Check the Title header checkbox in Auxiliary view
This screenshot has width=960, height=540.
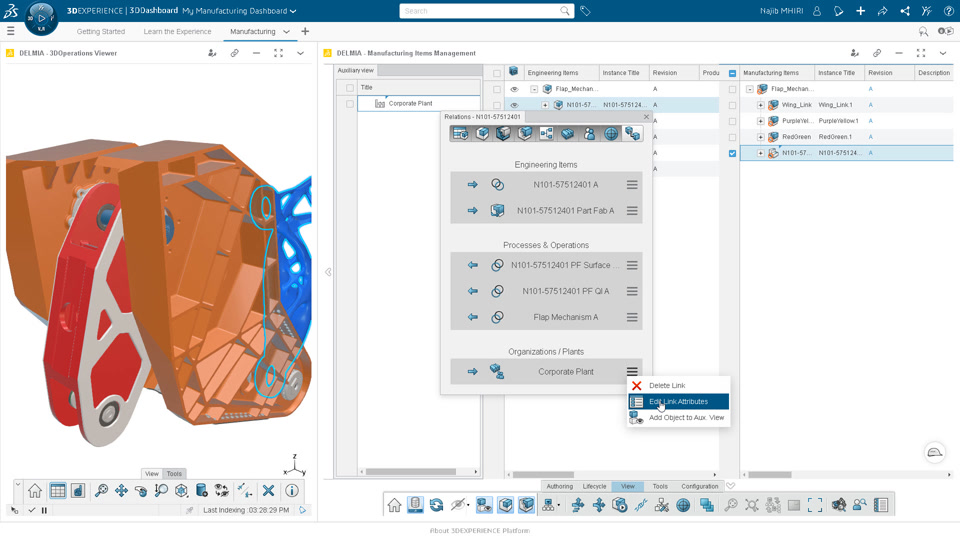pos(350,88)
